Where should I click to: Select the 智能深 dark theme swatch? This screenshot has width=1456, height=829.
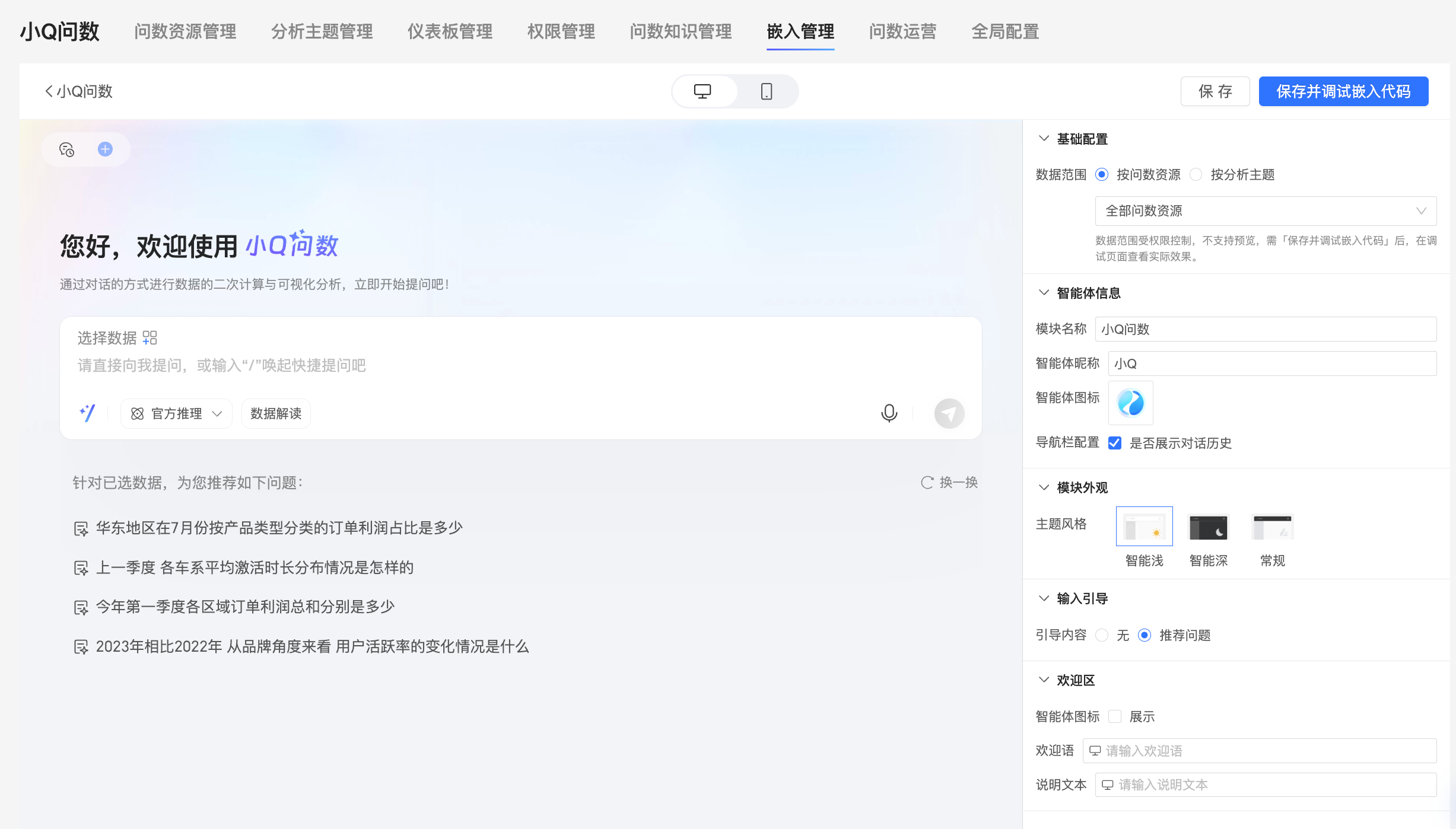1208,527
